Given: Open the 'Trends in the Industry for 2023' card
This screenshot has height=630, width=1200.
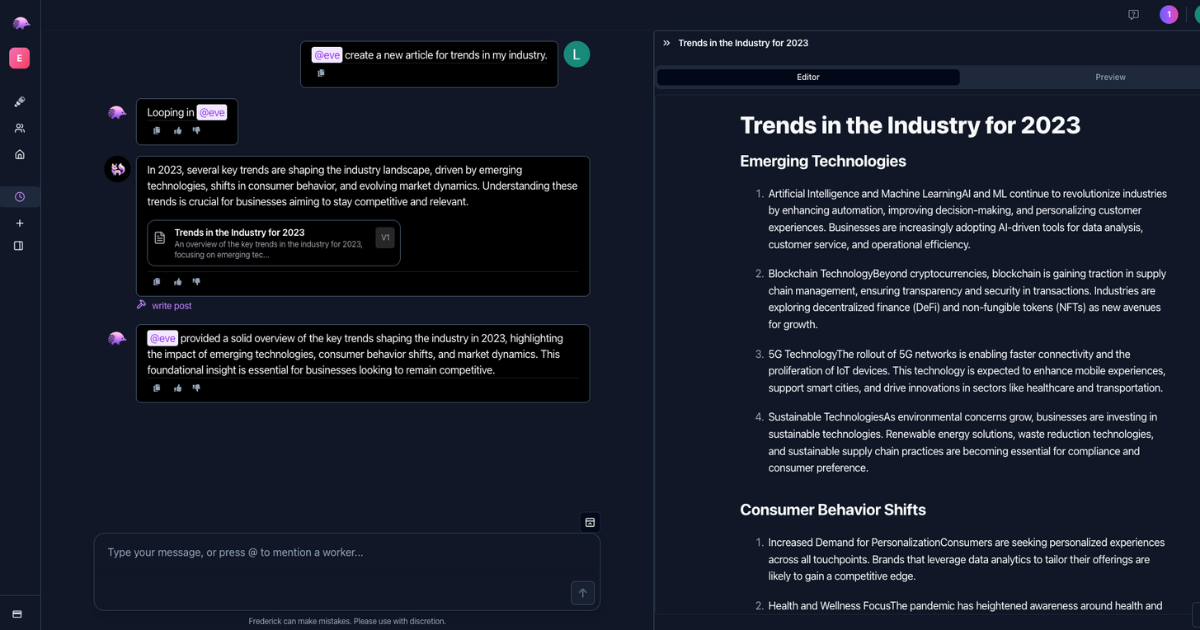Looking at the screenshot, I should coord(274,243).
